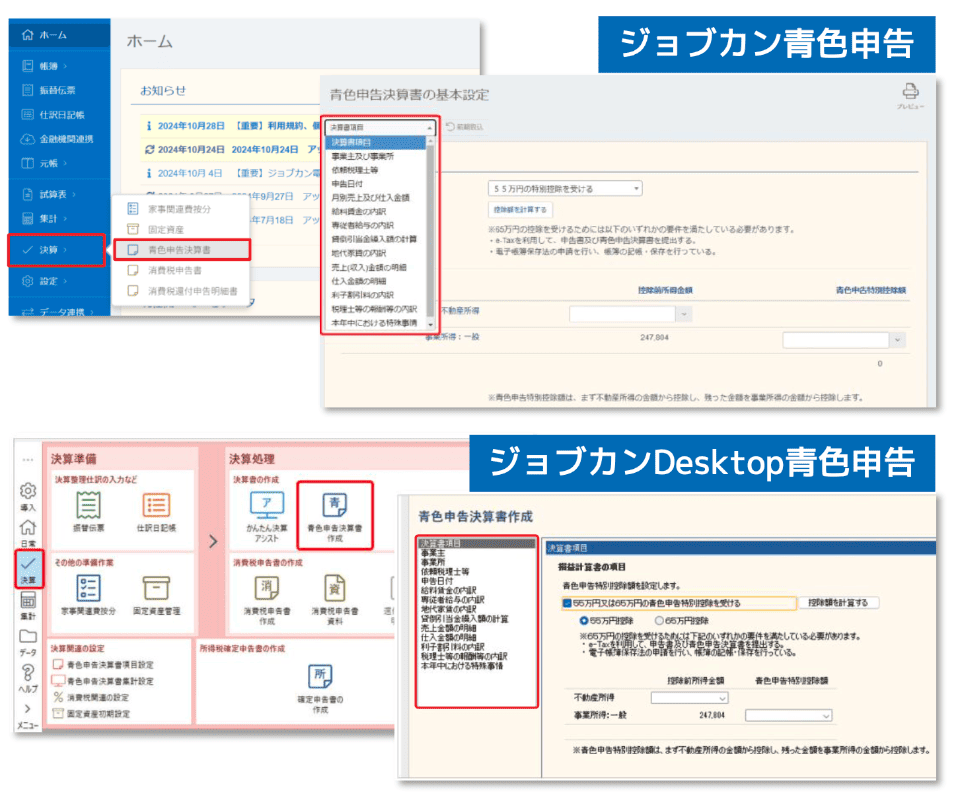Click the printer preview icon
960x801 pixels.
coord(910,91)
